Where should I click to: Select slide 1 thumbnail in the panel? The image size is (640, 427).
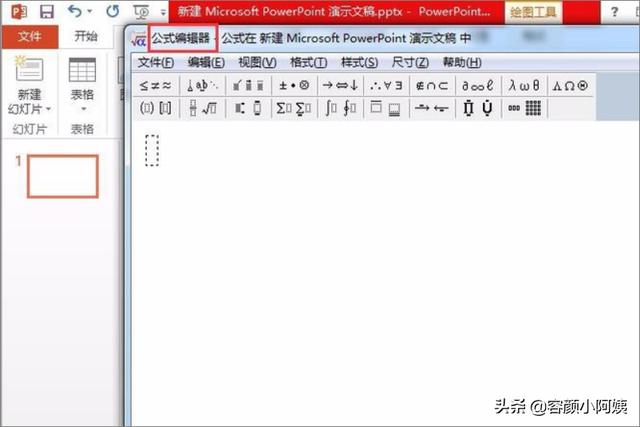tap(62, 177)
